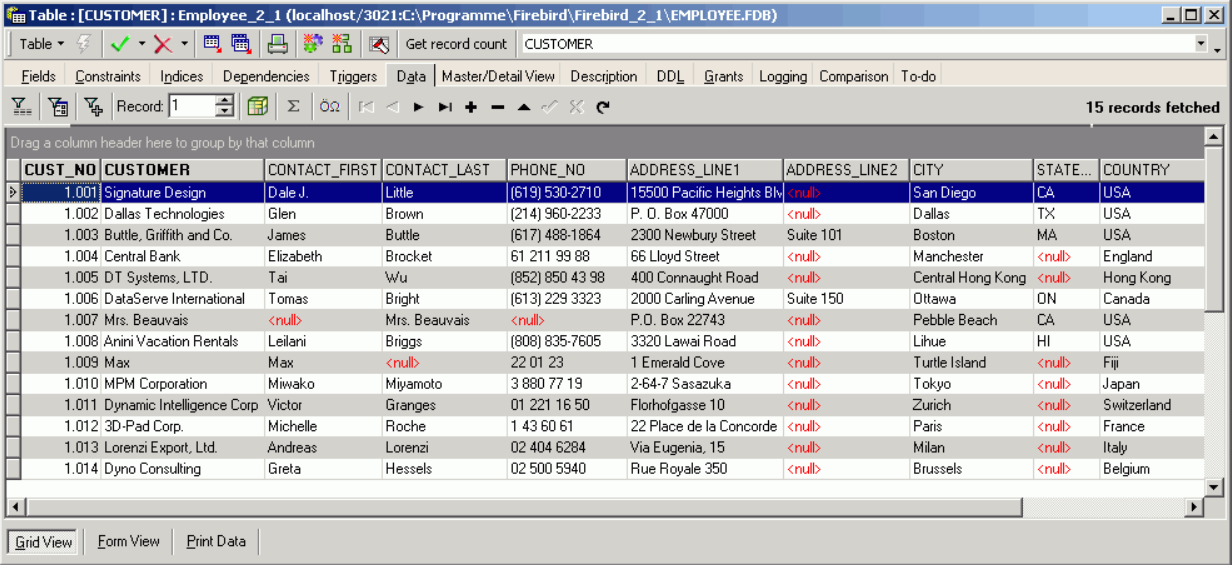The height and width of the screenshot is (565, 1232).
Task: Open the DDL tab
Action: [670, 76]
